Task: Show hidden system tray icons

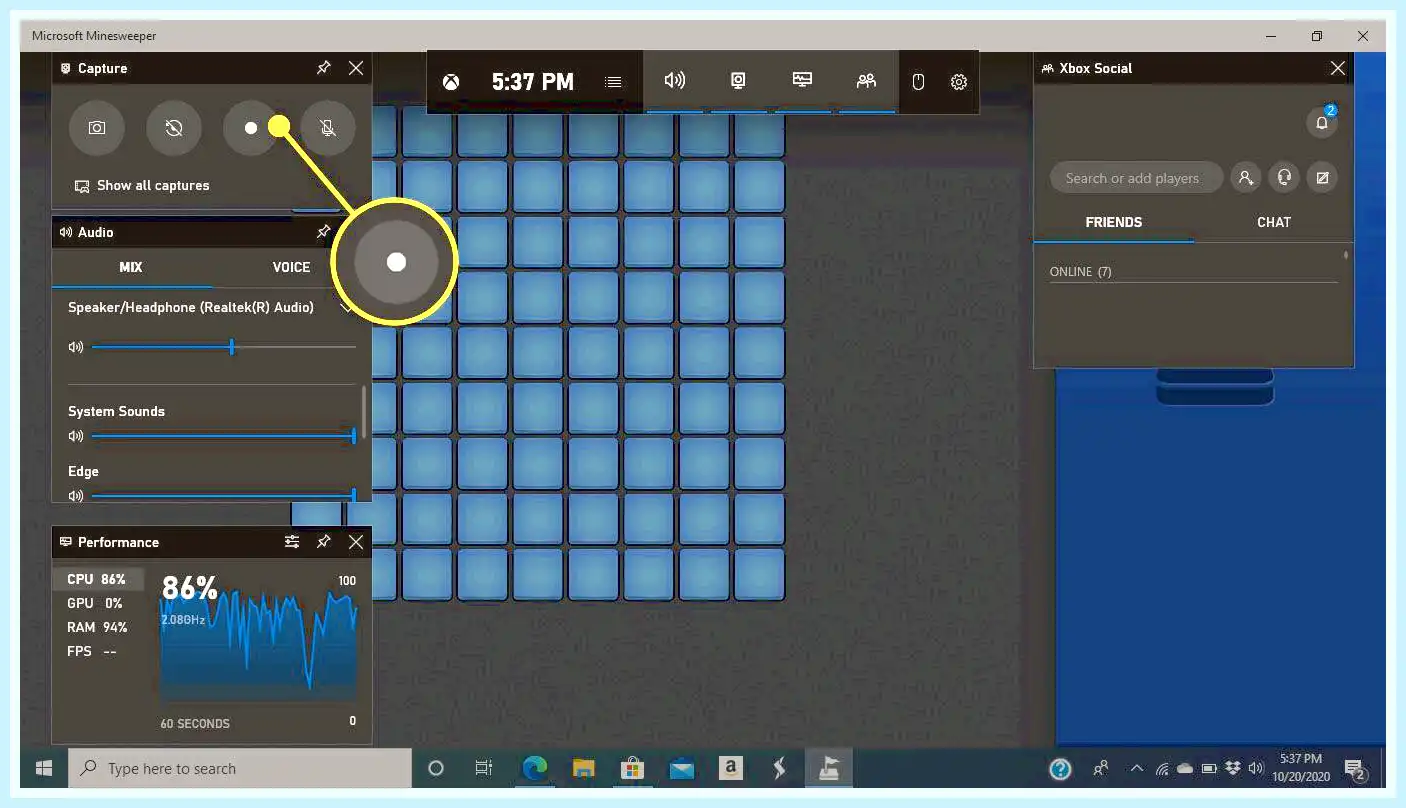Action: 1136,769
